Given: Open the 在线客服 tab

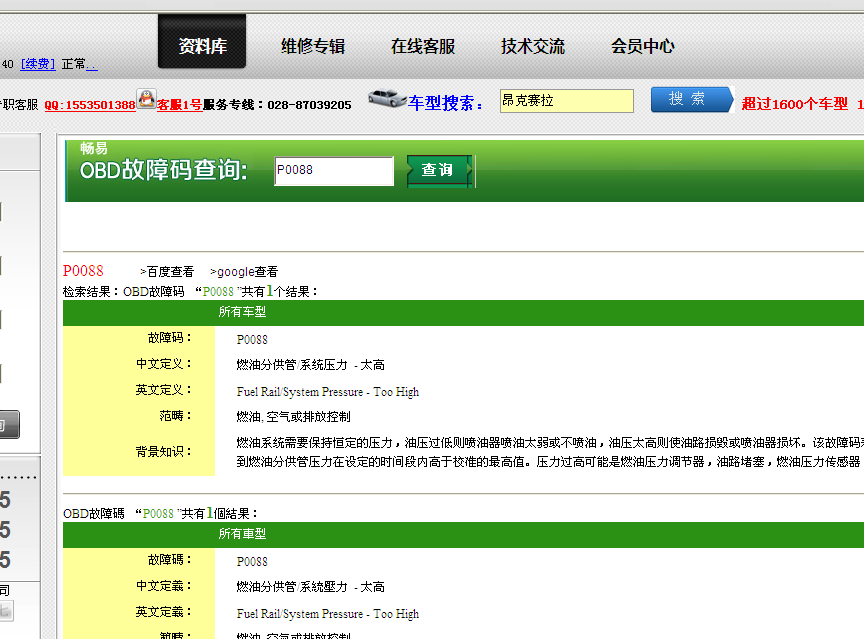Looking at the screenshot, I should 423,46.
